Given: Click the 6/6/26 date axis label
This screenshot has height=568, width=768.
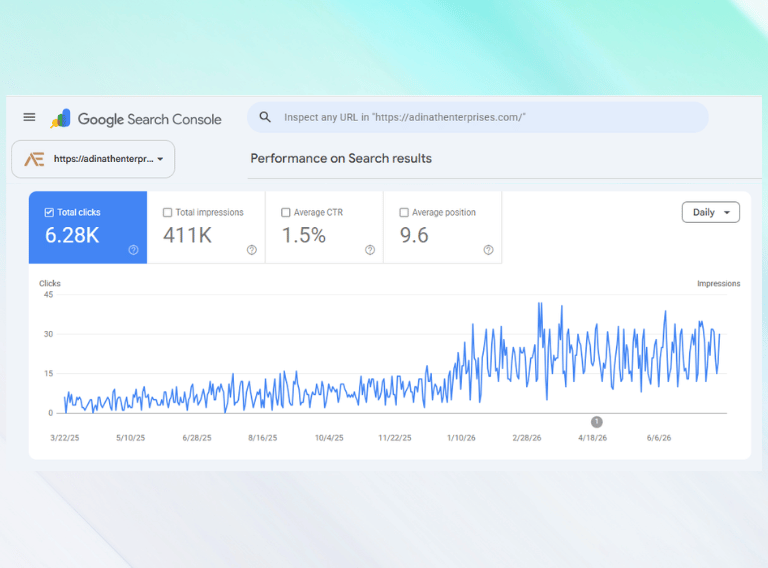Looking at the screenshot, I should tap(659, 438).
